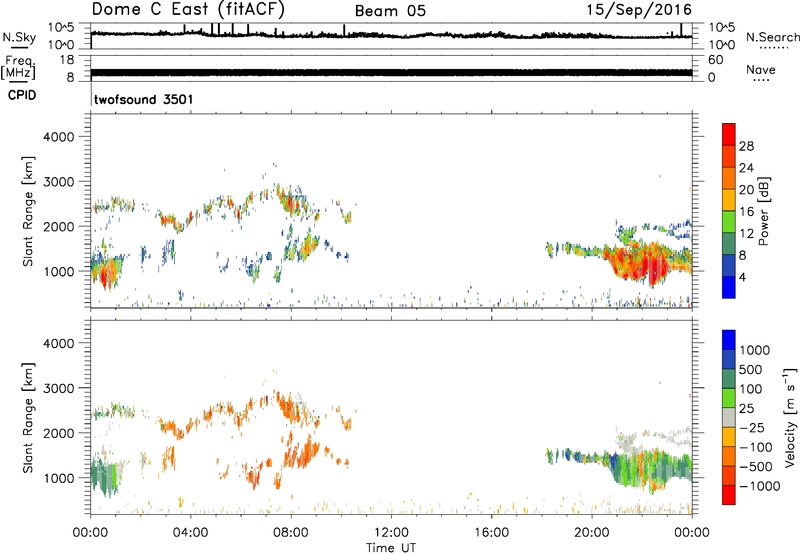Click the "Freq. [MHz]" axis label

coord(18,68)
